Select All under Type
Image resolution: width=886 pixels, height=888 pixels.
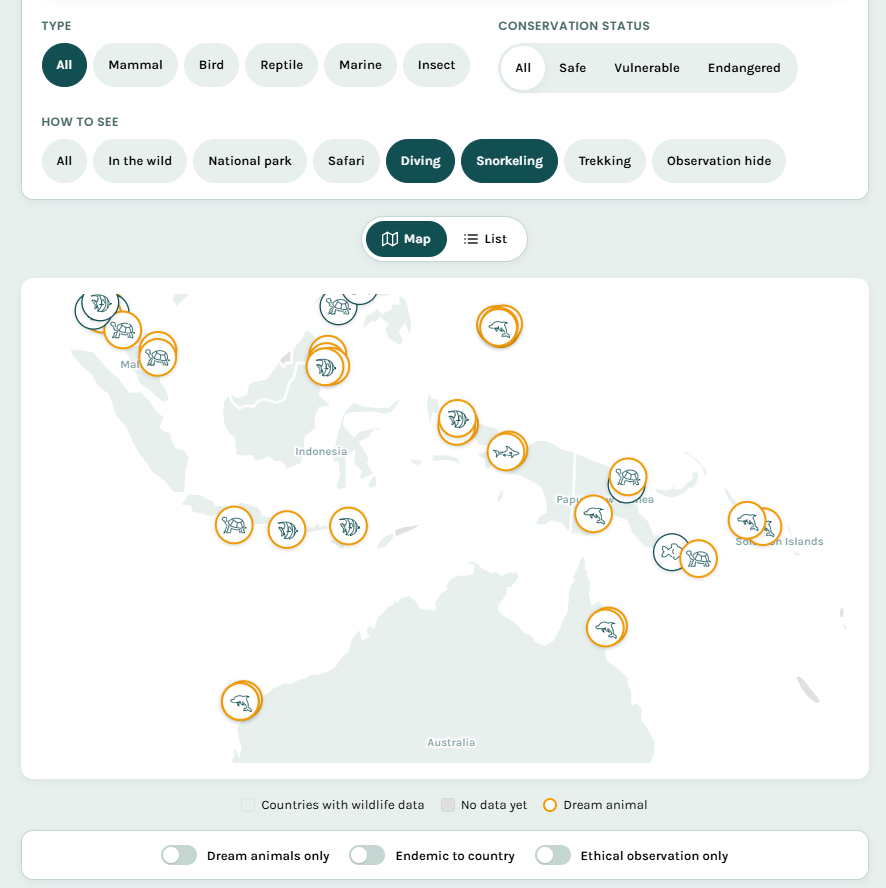point(64,65)
